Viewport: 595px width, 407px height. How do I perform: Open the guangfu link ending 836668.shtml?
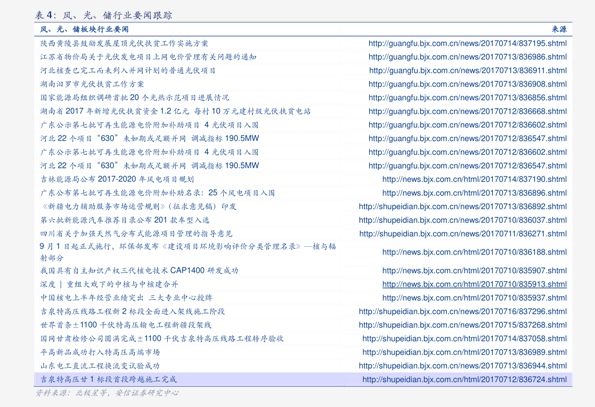pos(468,112)
